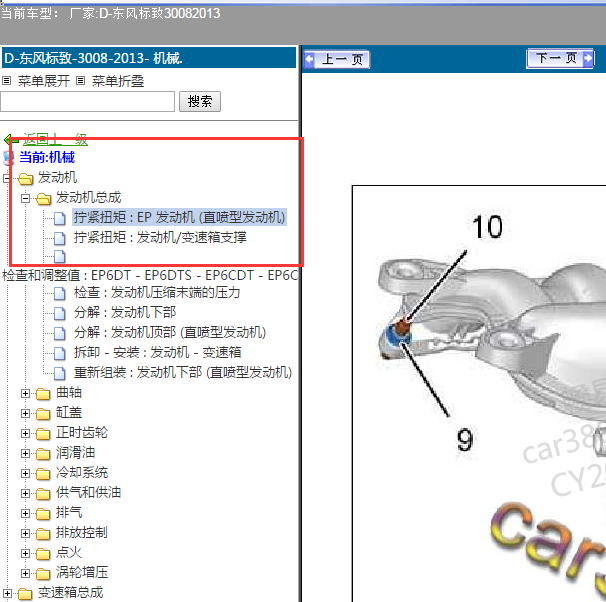Click the 发动机 folder icon
Screen dimensions: 606x602
(x=26, y=179)
